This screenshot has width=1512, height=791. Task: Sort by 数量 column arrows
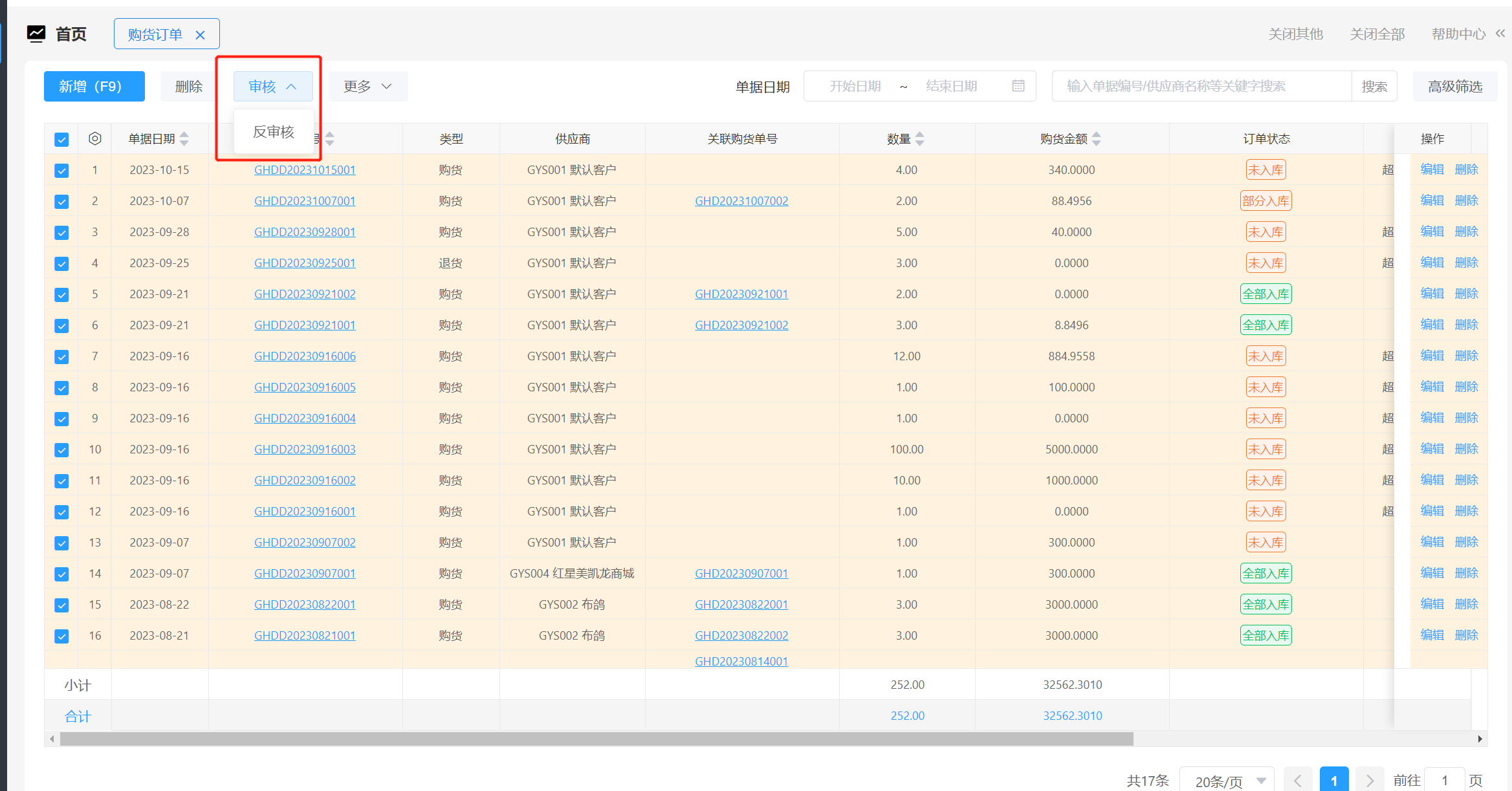920,138
